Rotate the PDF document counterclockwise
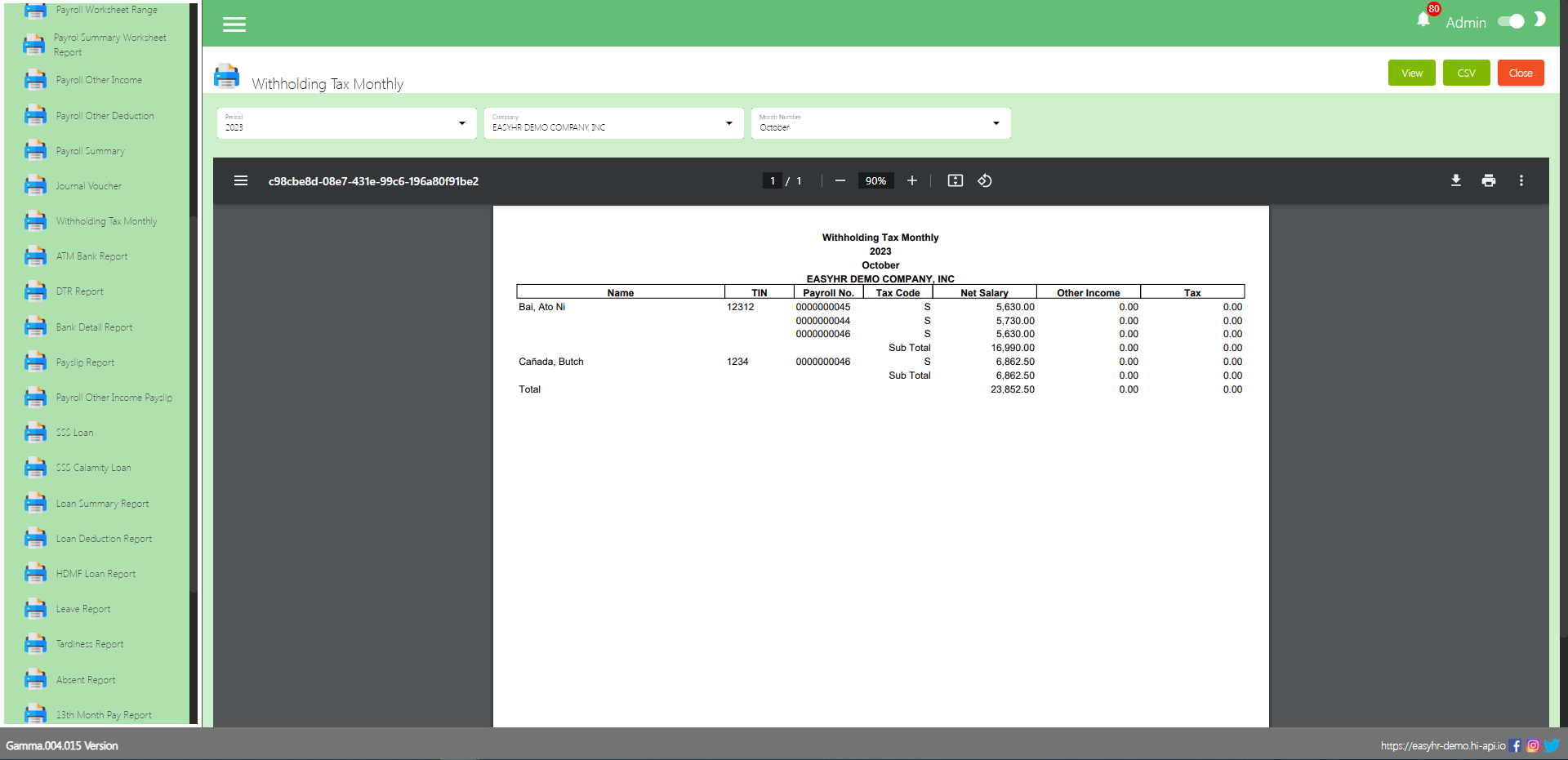 985,180
